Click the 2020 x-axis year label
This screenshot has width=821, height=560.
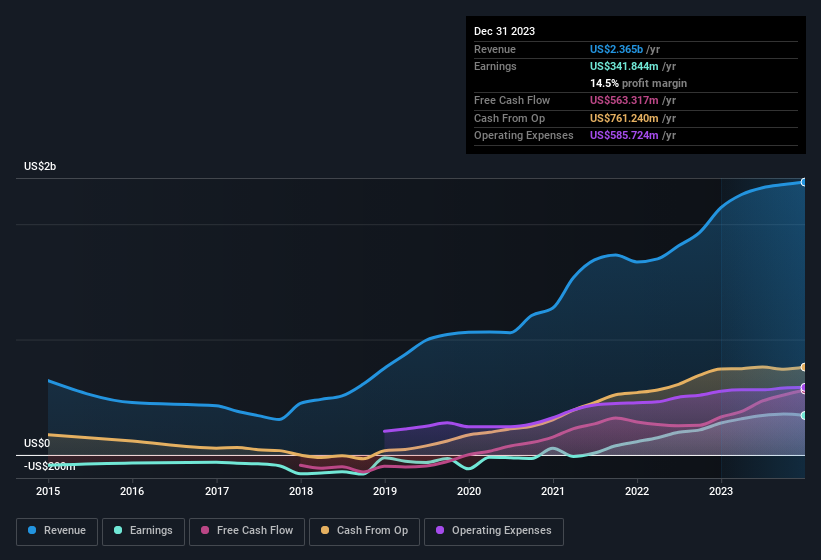469,491
